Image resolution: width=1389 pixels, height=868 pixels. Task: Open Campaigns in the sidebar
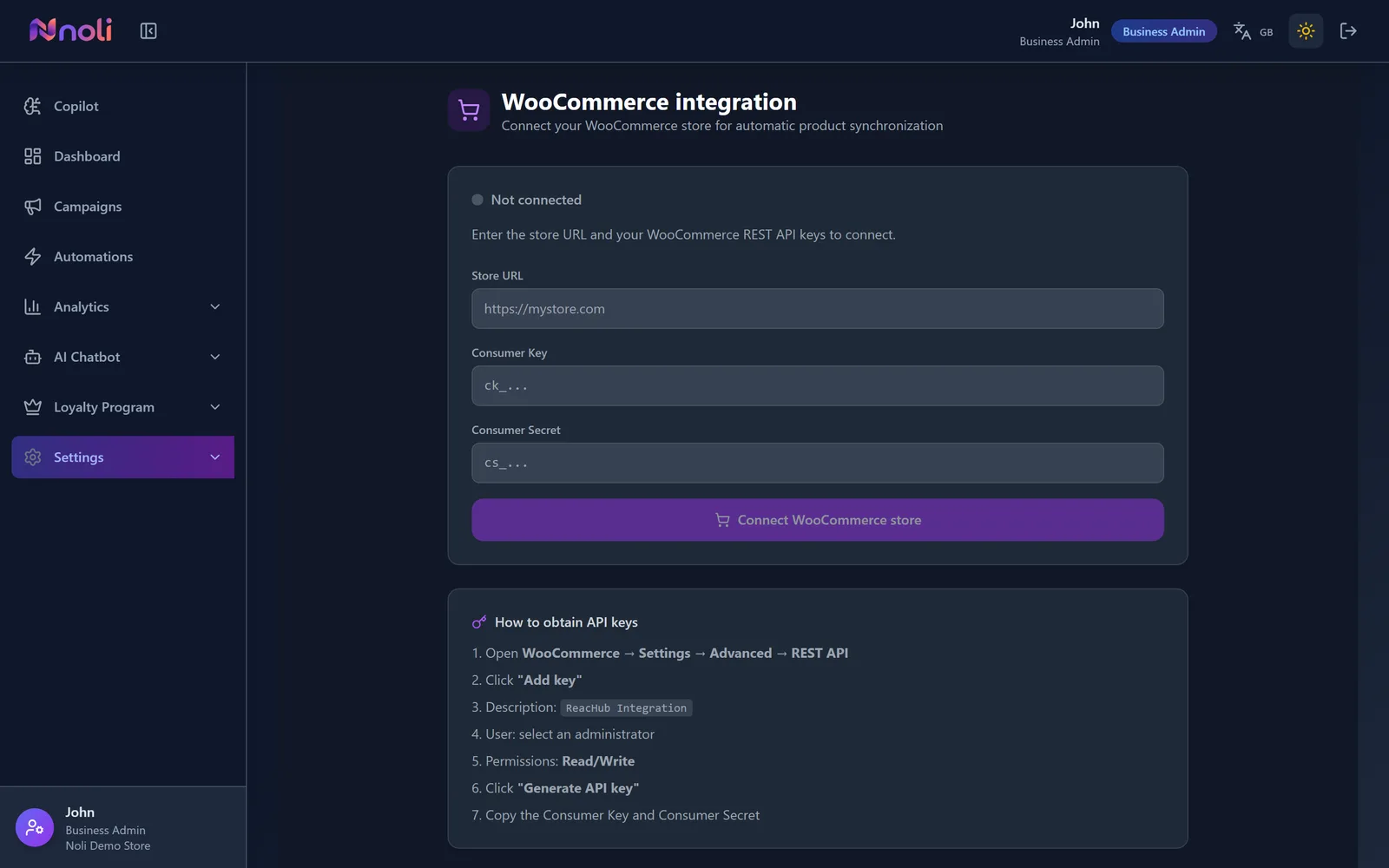tap(123, 207)
